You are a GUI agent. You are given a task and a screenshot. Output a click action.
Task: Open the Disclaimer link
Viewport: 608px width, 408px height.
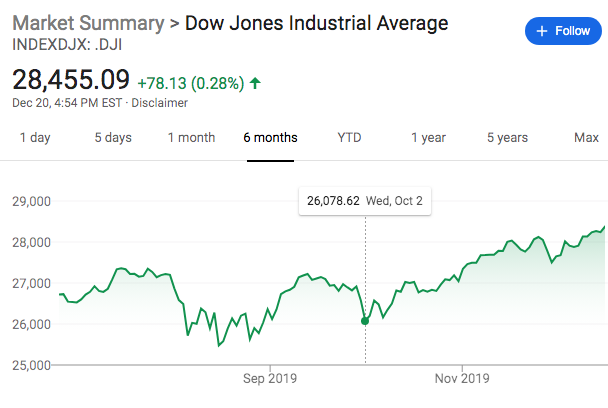coord(161,102)
